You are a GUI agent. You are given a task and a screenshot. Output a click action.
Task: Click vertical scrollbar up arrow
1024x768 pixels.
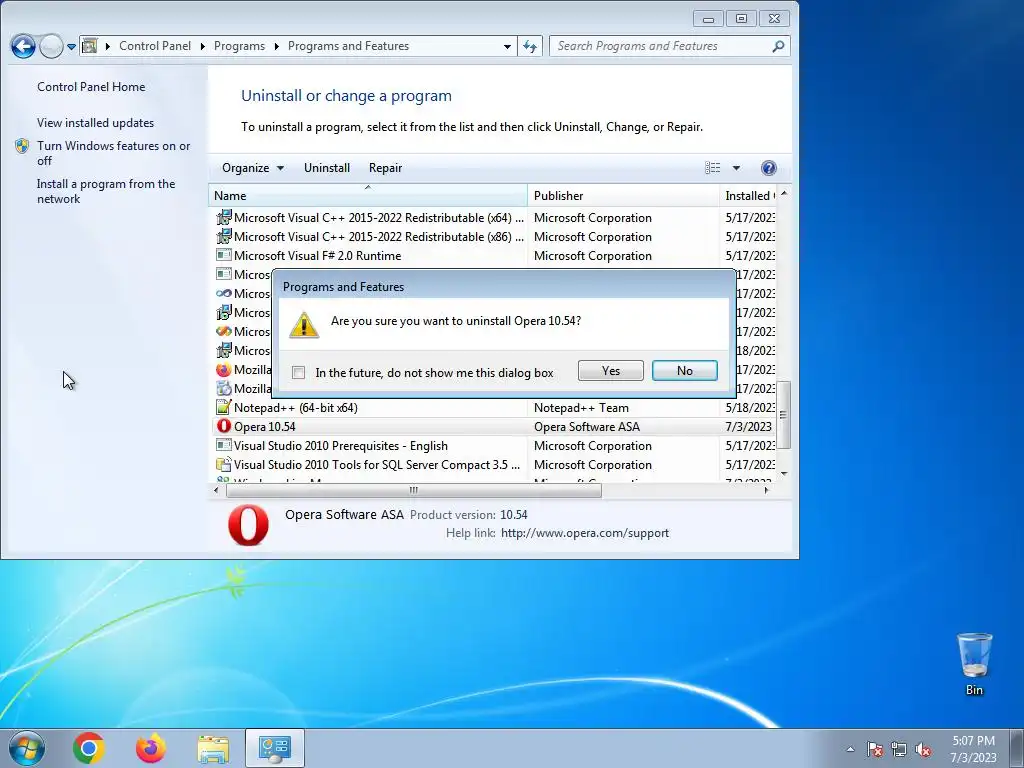click(x=784, y=193)
